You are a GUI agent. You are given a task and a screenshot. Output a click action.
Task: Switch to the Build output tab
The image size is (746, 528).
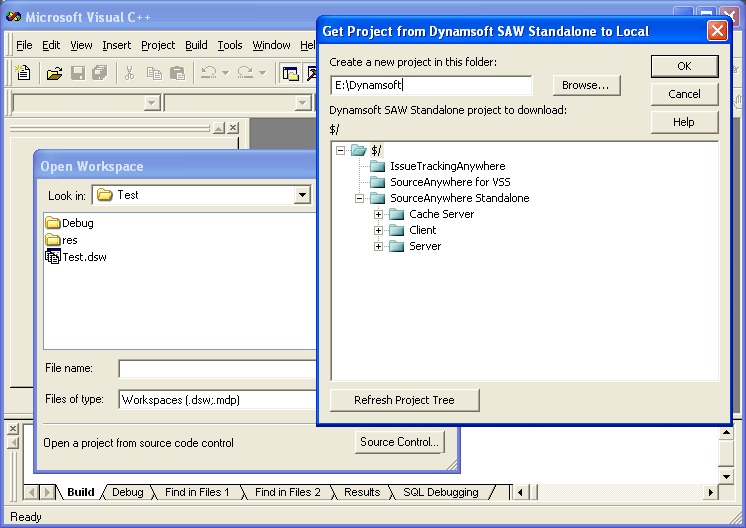tap(80, 492)
